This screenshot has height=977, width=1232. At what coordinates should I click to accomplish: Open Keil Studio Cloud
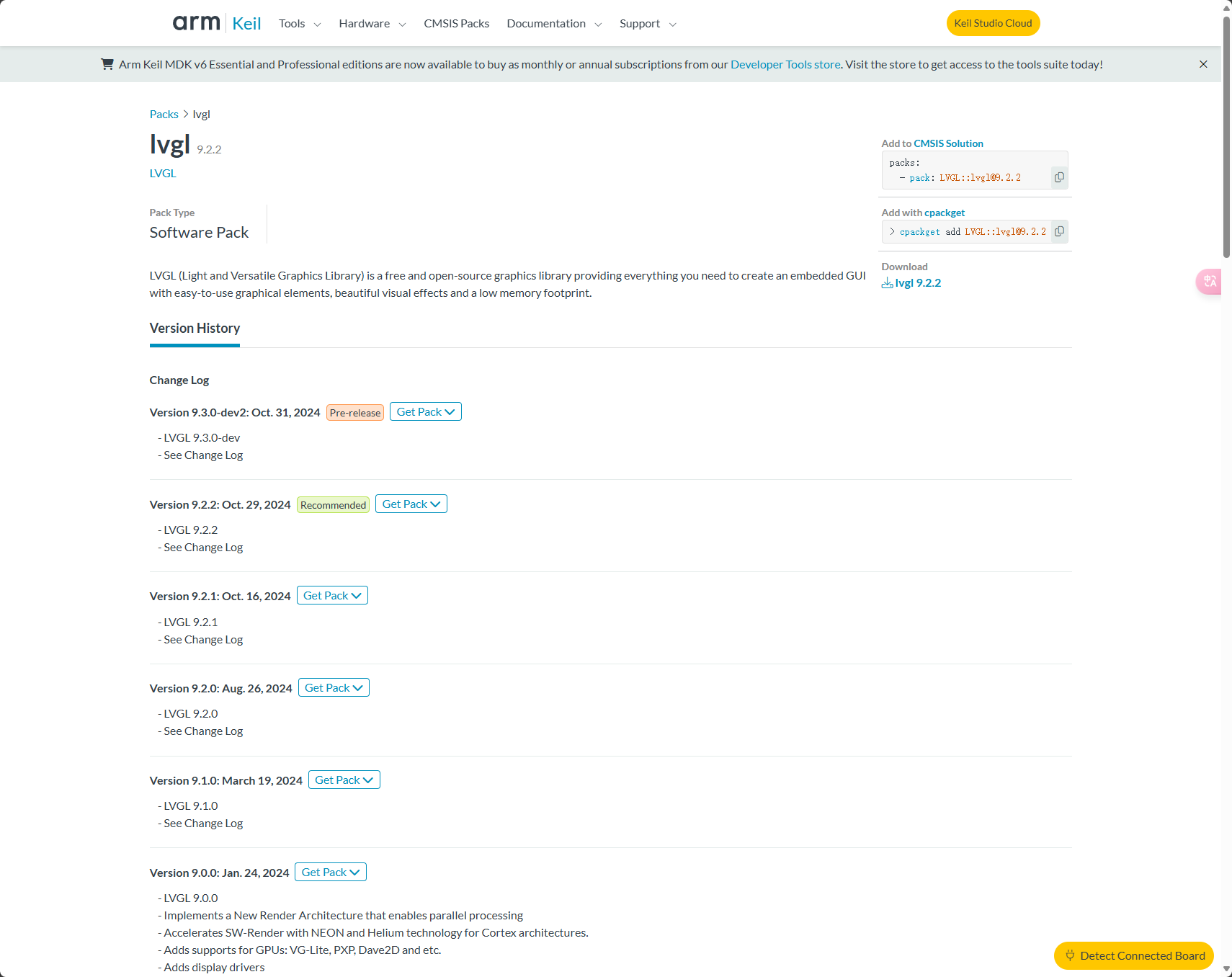pos(993,23)
